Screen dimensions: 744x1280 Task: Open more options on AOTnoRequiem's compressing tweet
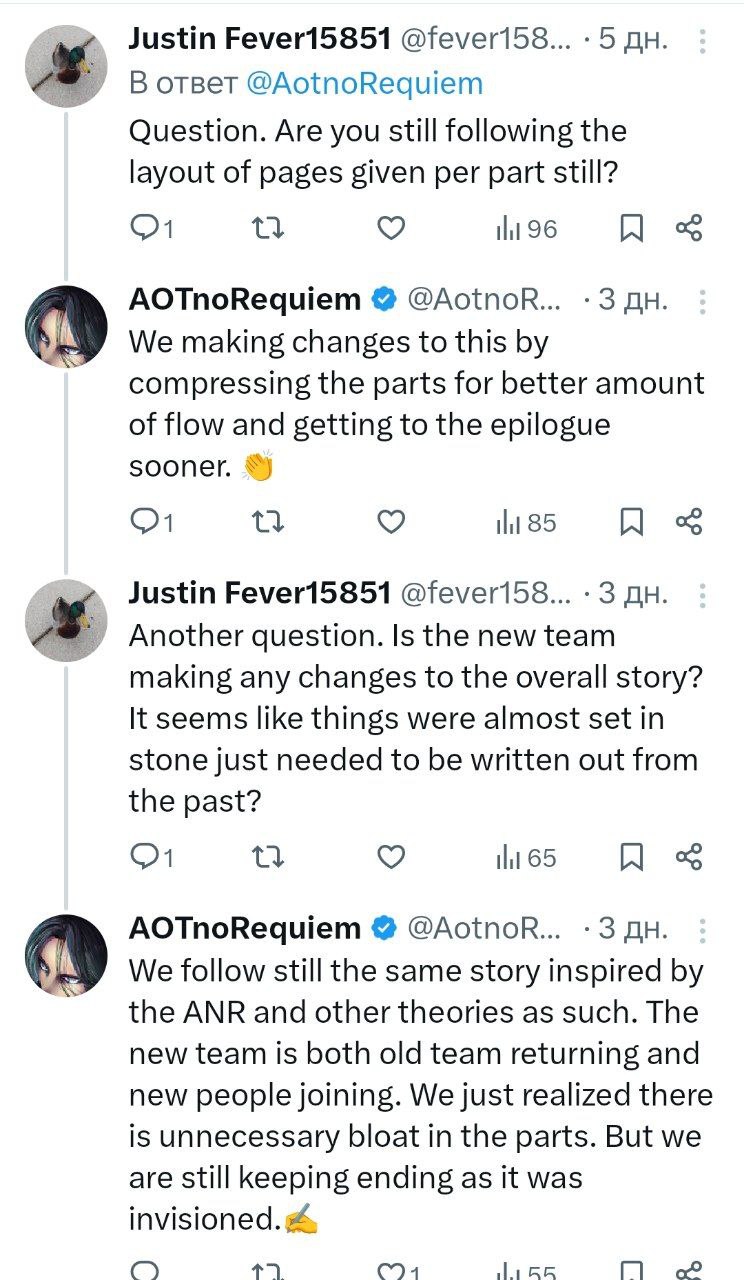click(x=703, y=300)
